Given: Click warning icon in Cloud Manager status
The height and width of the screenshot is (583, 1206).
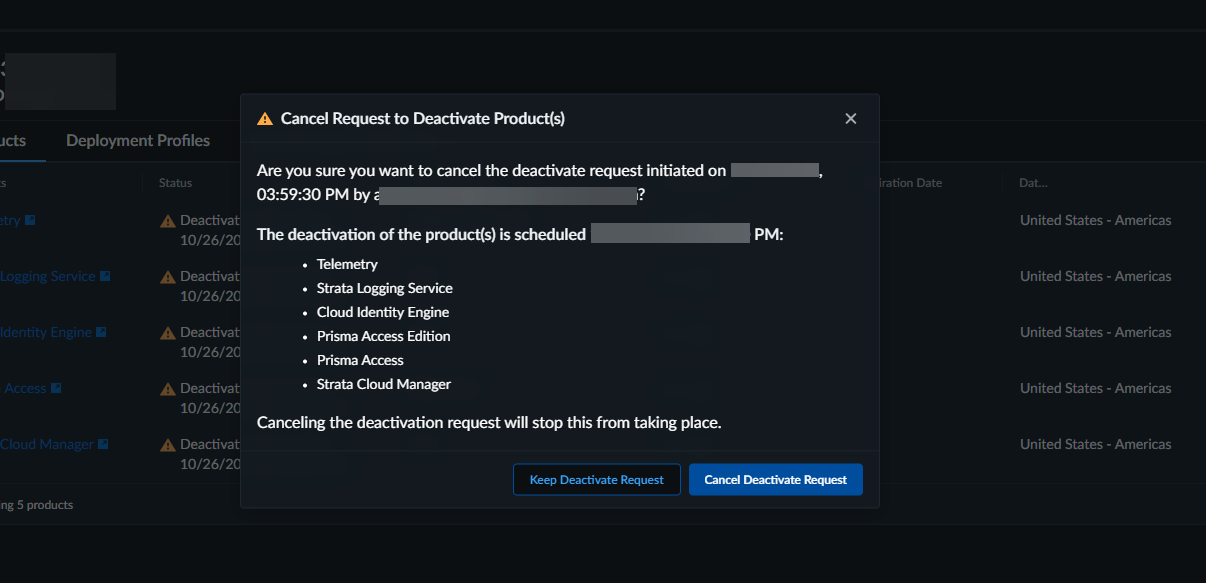Looking at the screenshot, I should [168, 445].
